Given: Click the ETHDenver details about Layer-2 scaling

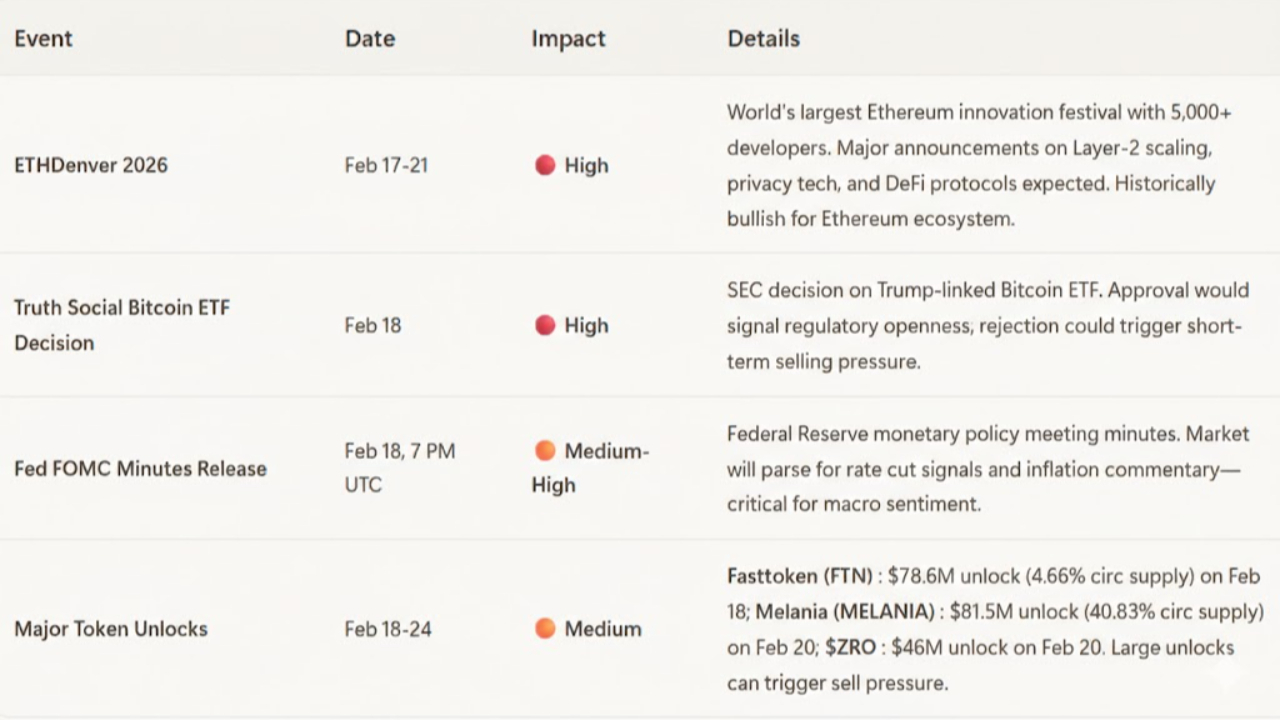Looking at the screenshot, I should pos(969,148).
